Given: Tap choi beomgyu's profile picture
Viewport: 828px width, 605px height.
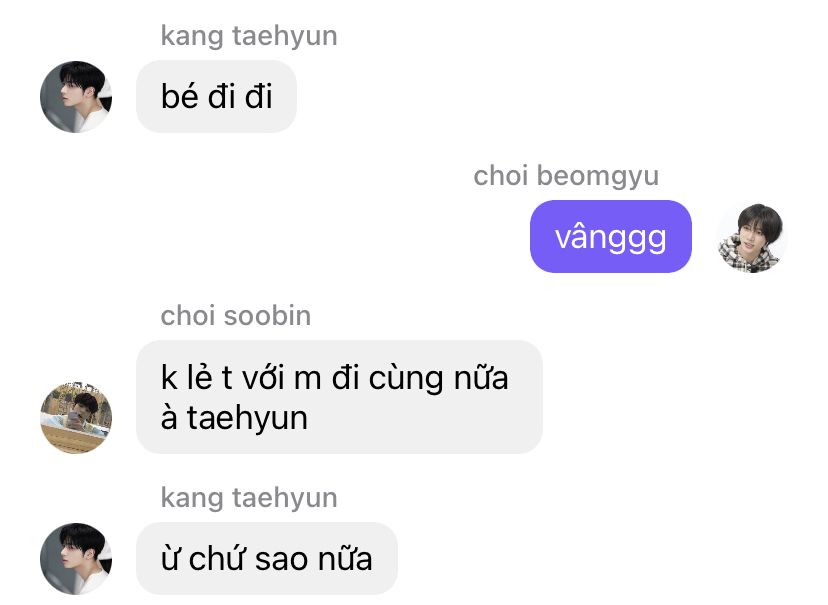Looking at the screenshot, I should tap(752, 237).
